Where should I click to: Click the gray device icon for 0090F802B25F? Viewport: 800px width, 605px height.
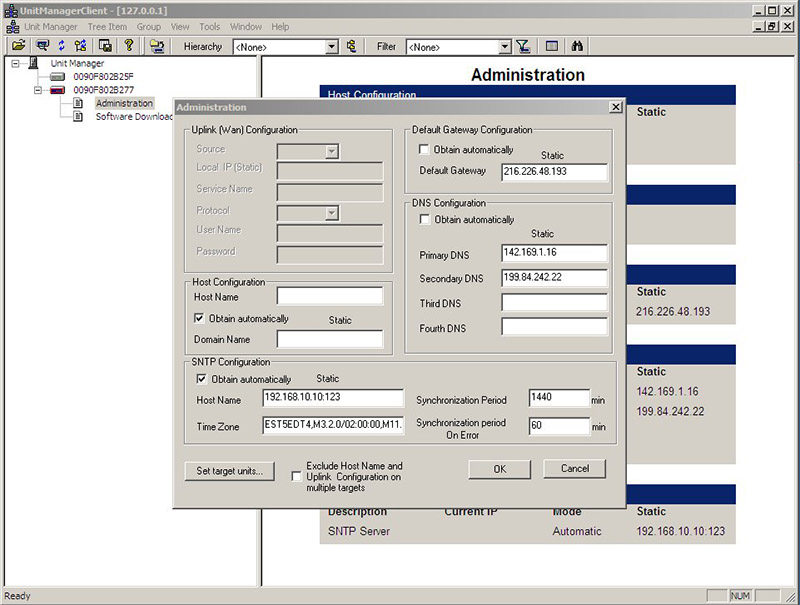(57, 77)
